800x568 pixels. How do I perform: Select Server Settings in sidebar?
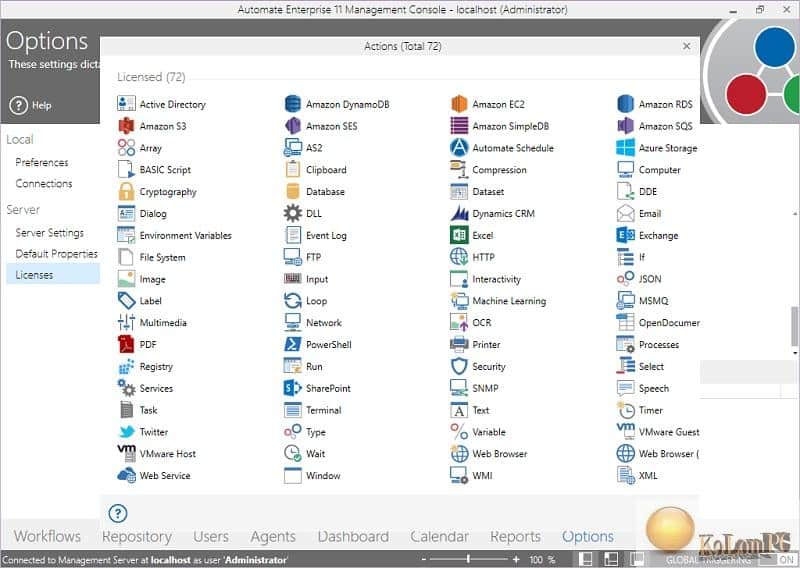[49, 233]
